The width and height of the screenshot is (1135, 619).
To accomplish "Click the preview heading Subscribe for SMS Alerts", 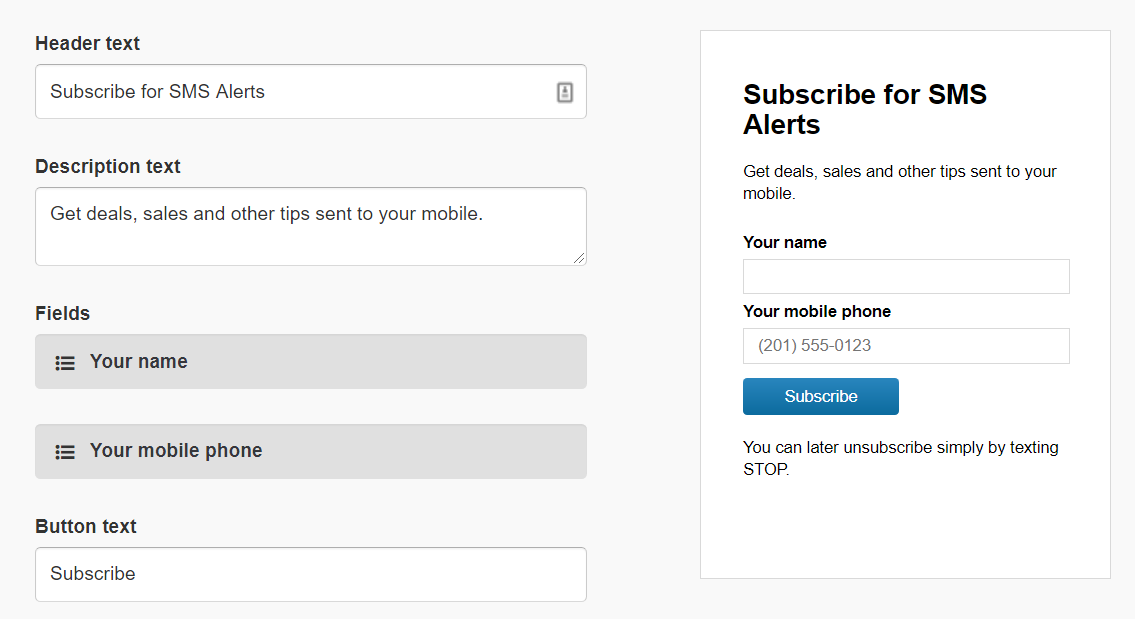I will point(865,109).
